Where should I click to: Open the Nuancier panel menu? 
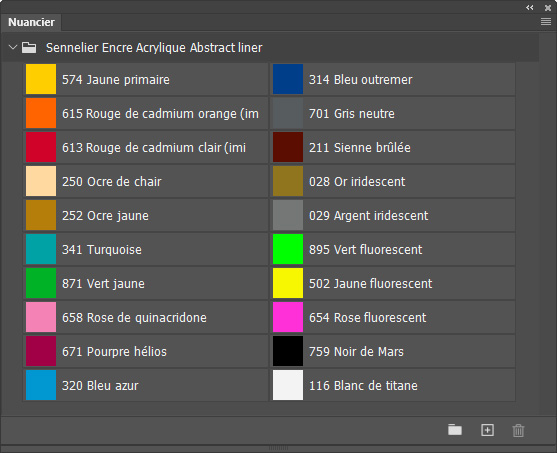[x=546, y=22]
